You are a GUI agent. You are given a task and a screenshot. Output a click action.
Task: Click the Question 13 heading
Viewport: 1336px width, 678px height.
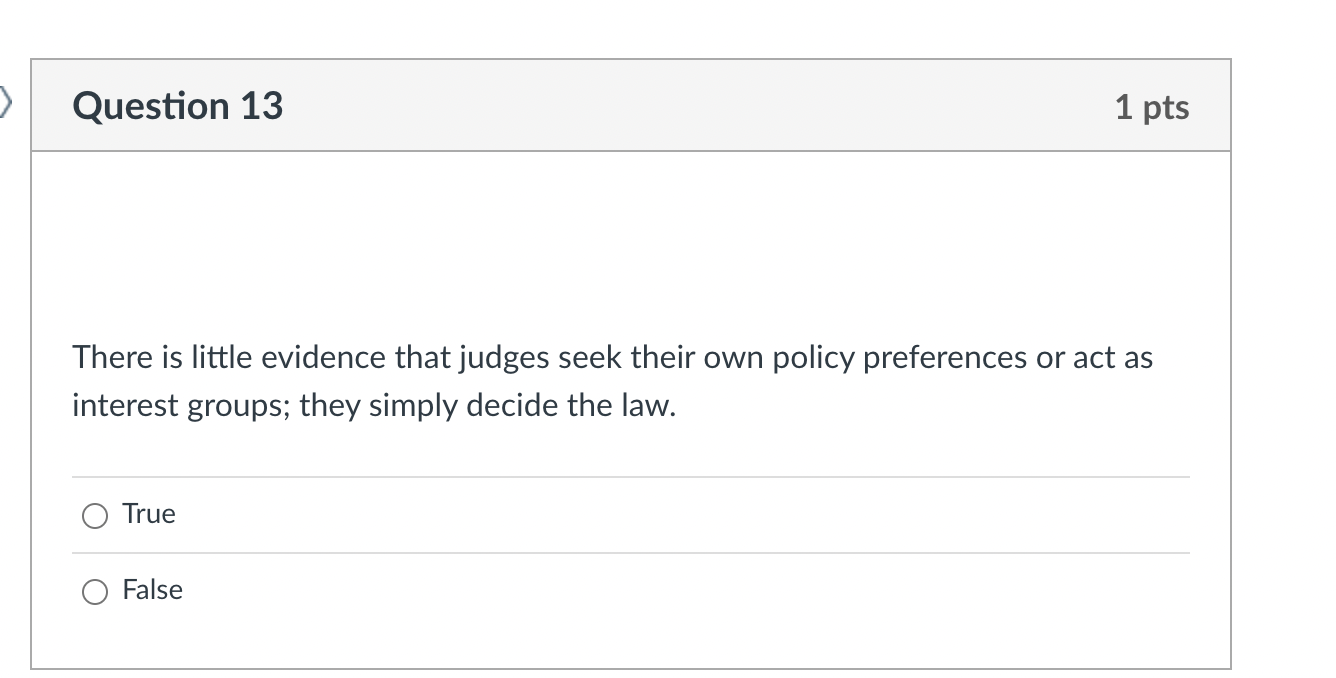tap(177, 105)
